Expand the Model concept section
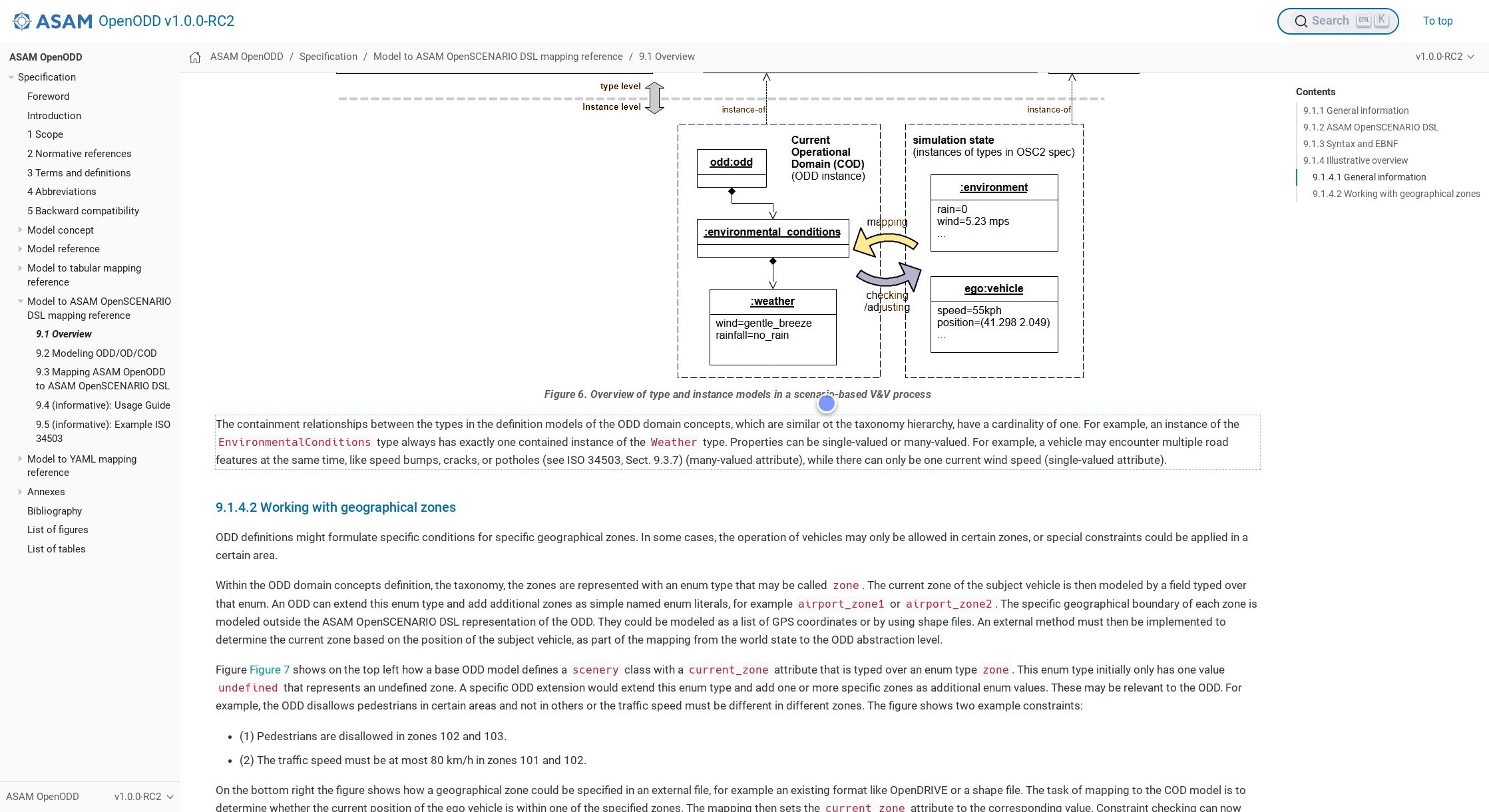The height and width of the screenshot is (812, 1489). click(x=20, y=230)
